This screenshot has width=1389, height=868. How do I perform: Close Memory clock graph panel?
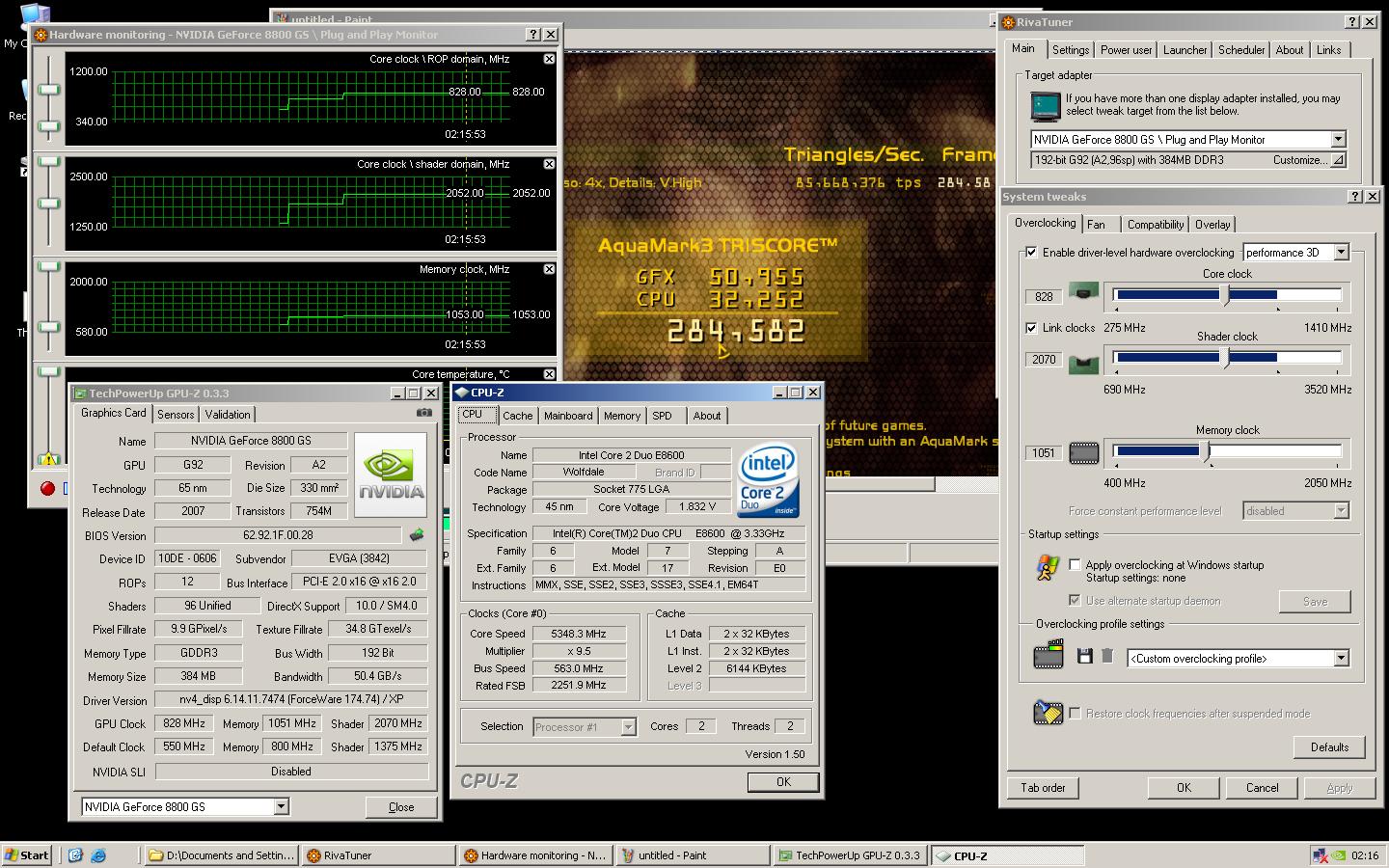tap(549, 269)
